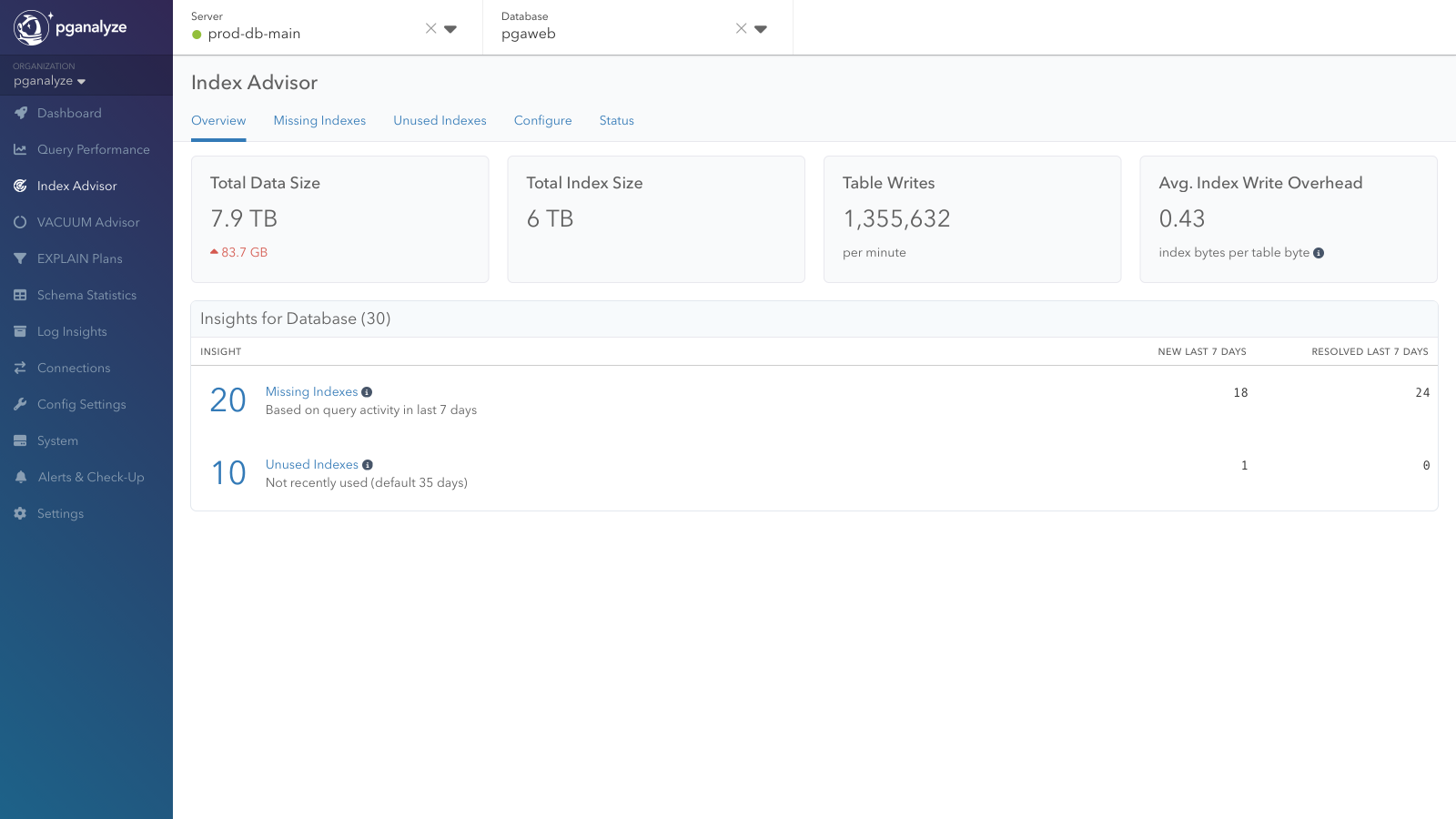The width and height of the screenshot is (1456, 819).
Task: Click the Schema Statistics table icon
Action: coord(20,295)
